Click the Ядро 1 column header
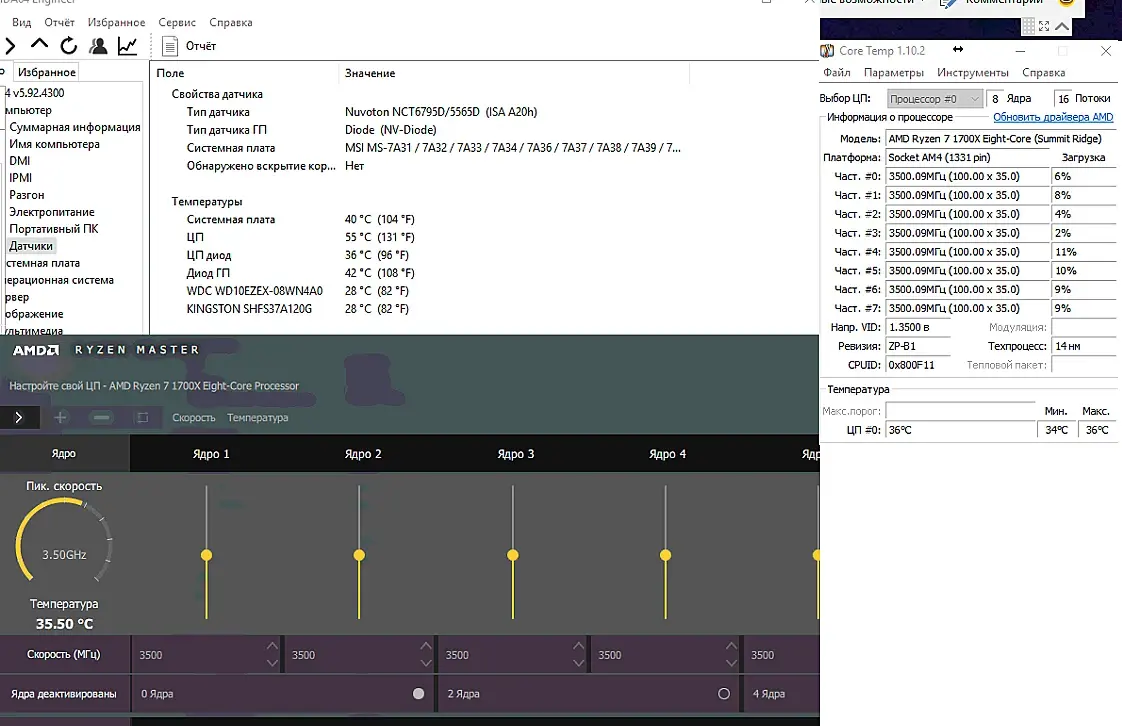This screenshot has height=726, width=1122. click(x=211, y=453)
